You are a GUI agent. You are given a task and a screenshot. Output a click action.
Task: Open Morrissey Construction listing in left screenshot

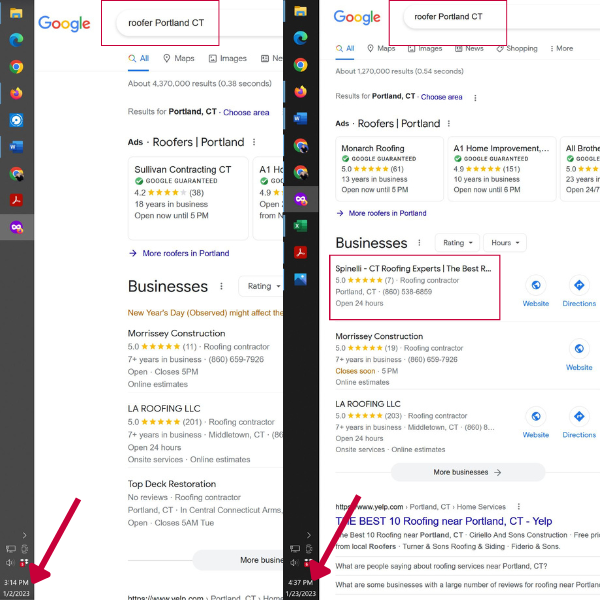176,334
